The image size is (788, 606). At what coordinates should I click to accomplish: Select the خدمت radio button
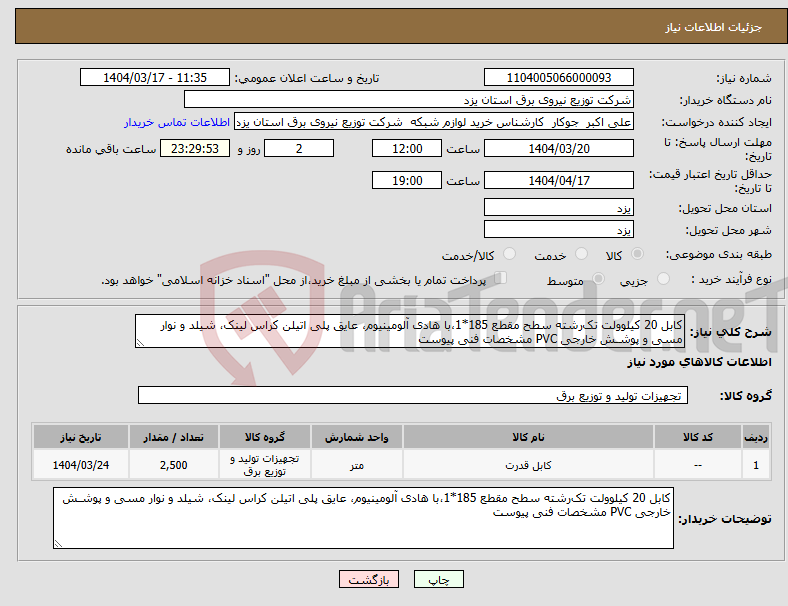581,254
